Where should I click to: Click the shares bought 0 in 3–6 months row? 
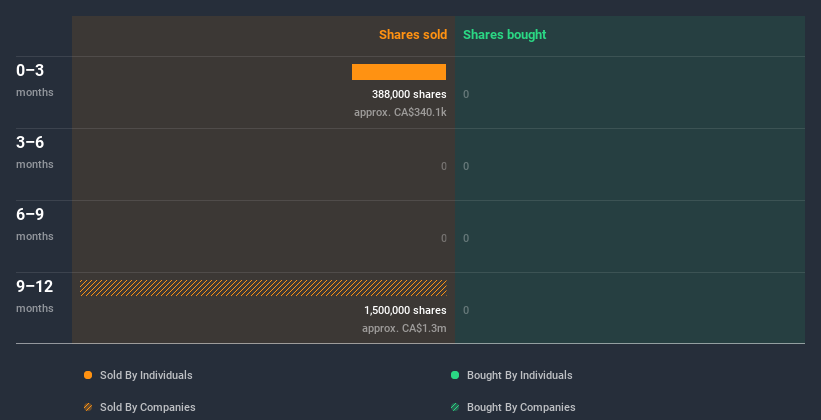(466, 167)
